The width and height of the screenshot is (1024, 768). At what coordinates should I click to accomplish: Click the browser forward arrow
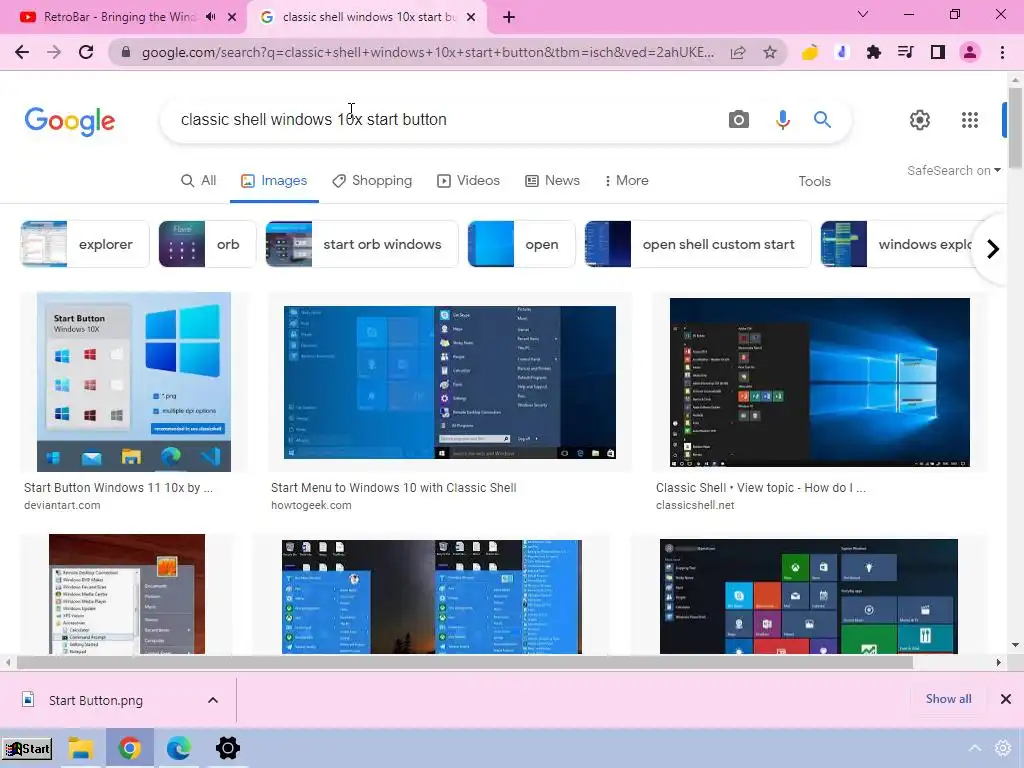coord(54,52)
